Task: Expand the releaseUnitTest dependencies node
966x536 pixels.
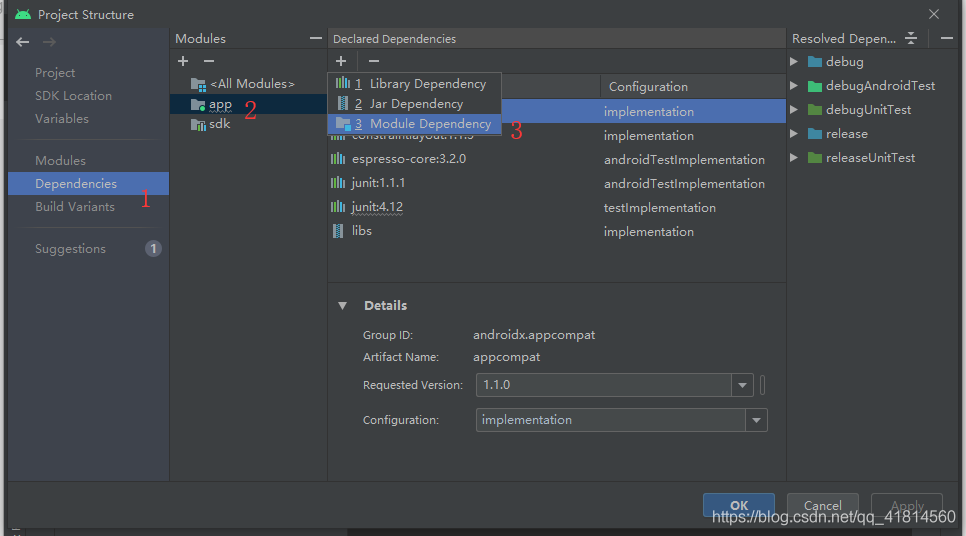Action: [x=794, y=158]
